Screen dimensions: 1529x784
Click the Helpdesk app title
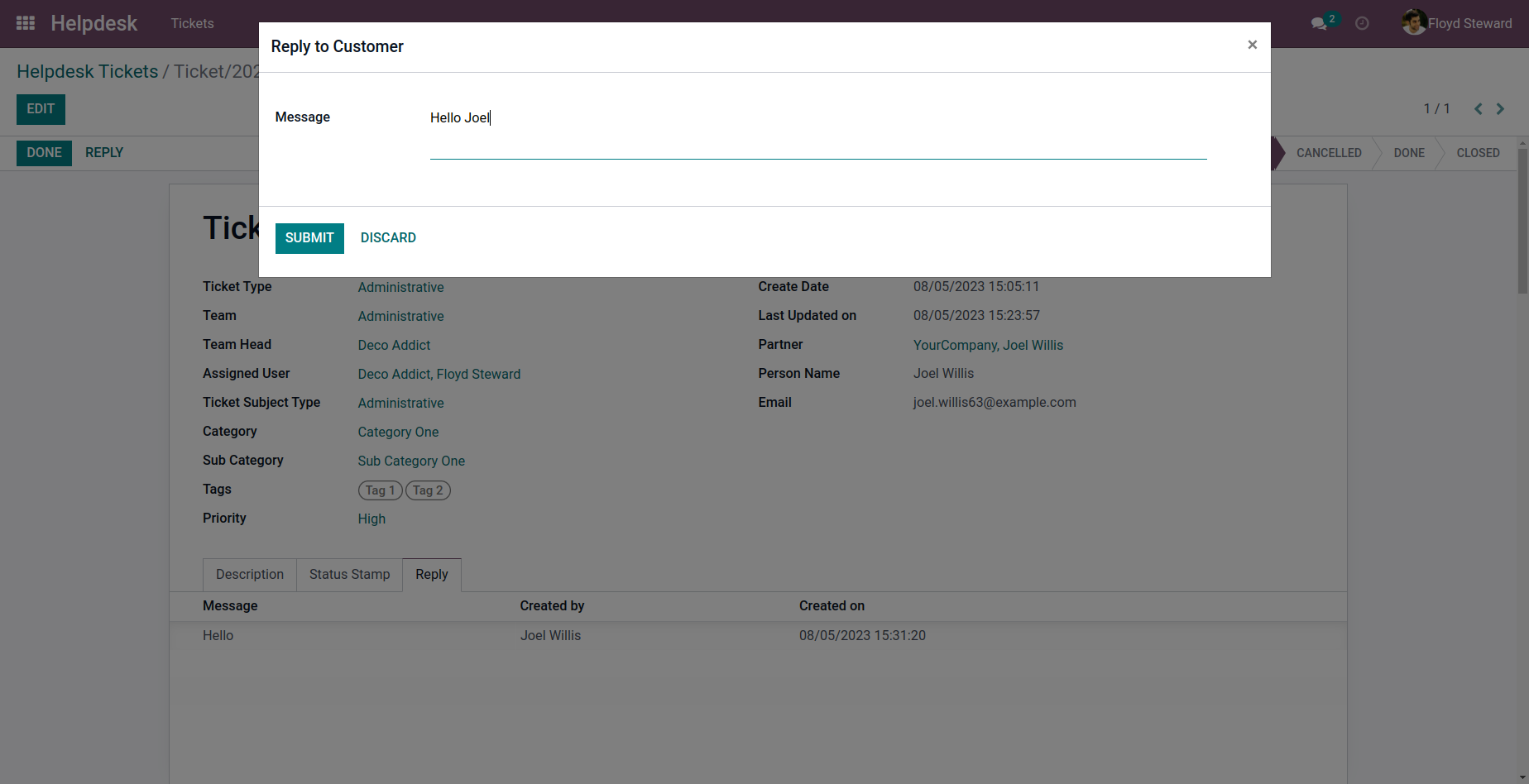(x=94, y=23)
